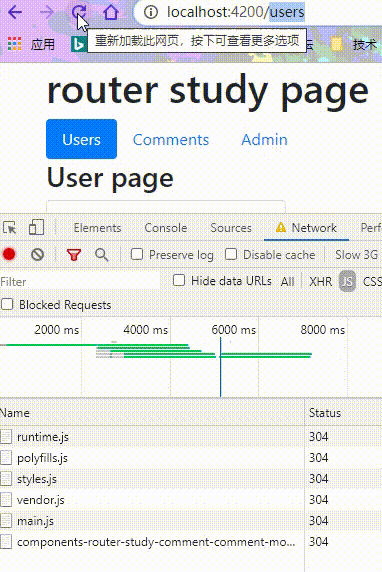Click the router study page heading
The height and width of the screenshot is (572, 382).
tap(208, 91)
